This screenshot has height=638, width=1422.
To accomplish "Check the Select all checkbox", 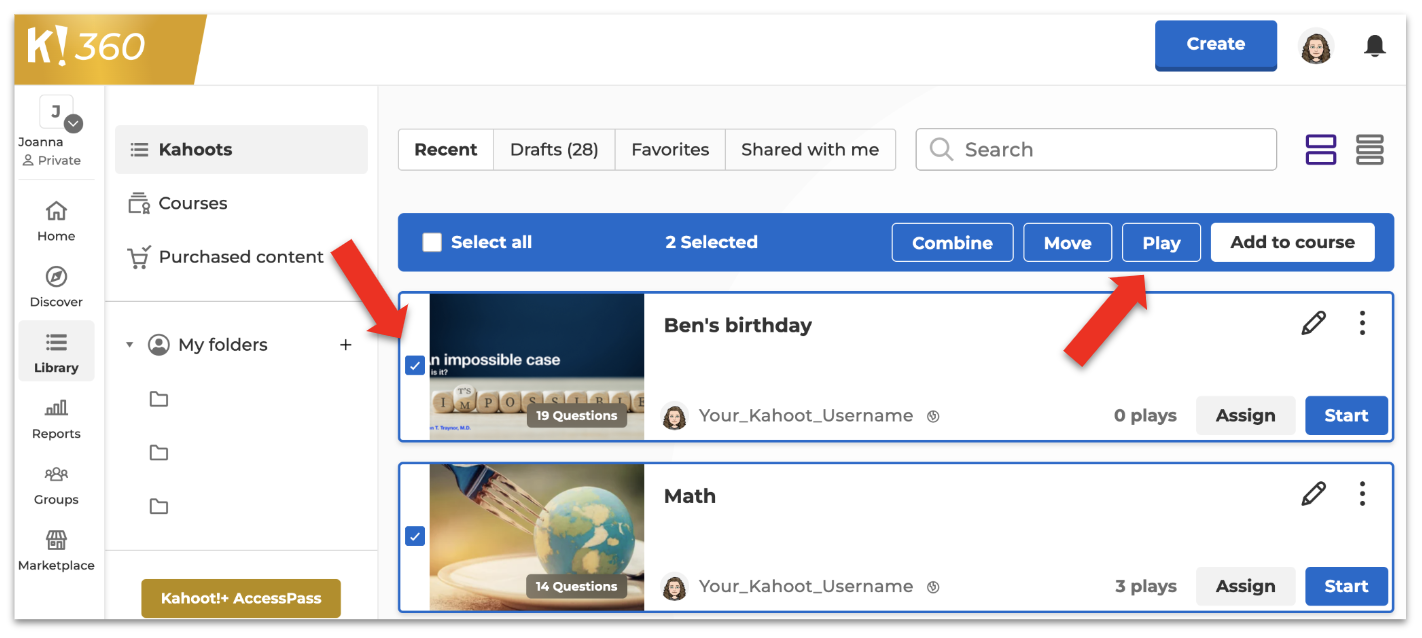I will tap(432, 242).
